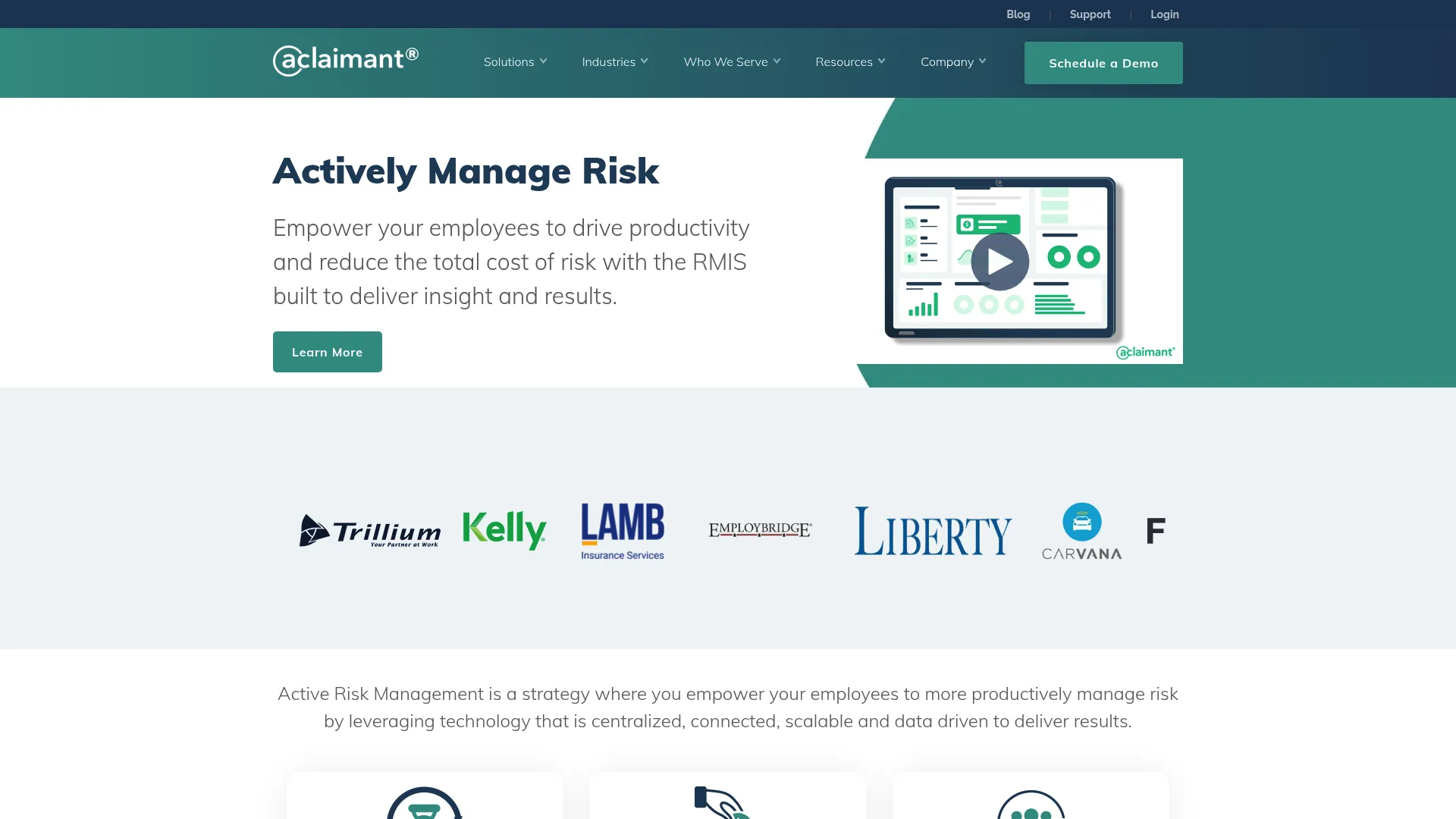
Task: Open the Industries menu
Action: pos(609,62)
